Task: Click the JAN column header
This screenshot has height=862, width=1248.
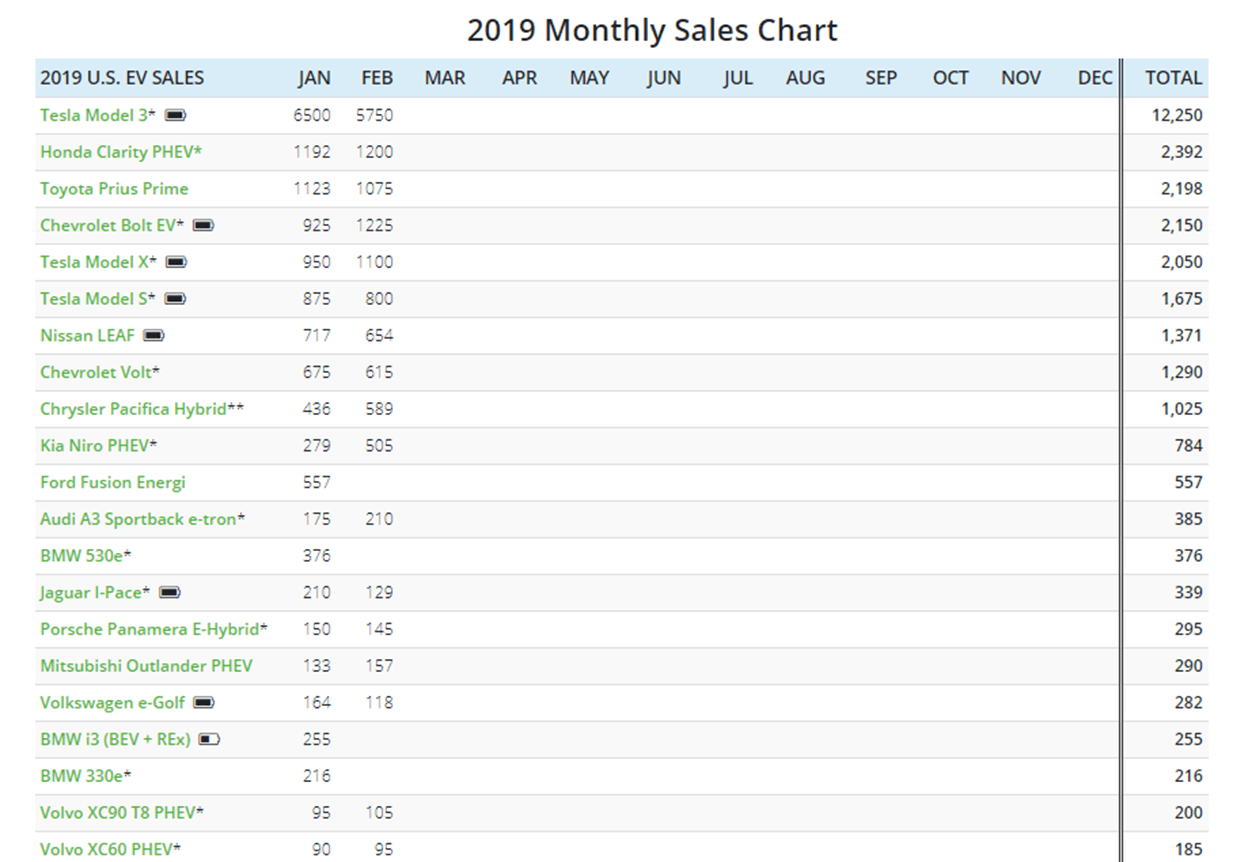Action: coord(314,78)
